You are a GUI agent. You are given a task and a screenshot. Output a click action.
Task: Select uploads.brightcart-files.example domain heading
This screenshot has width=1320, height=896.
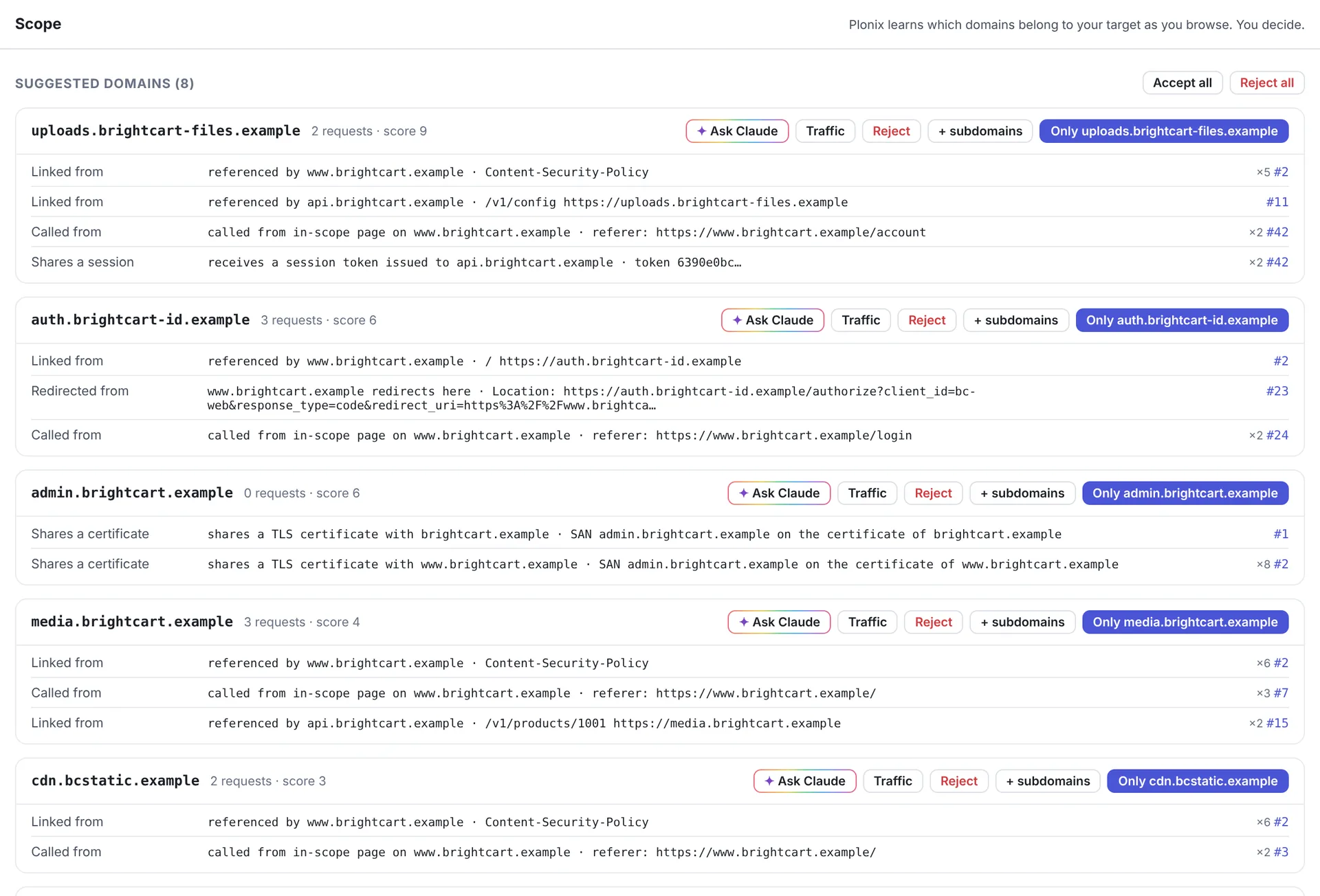(x=166, y=131)
